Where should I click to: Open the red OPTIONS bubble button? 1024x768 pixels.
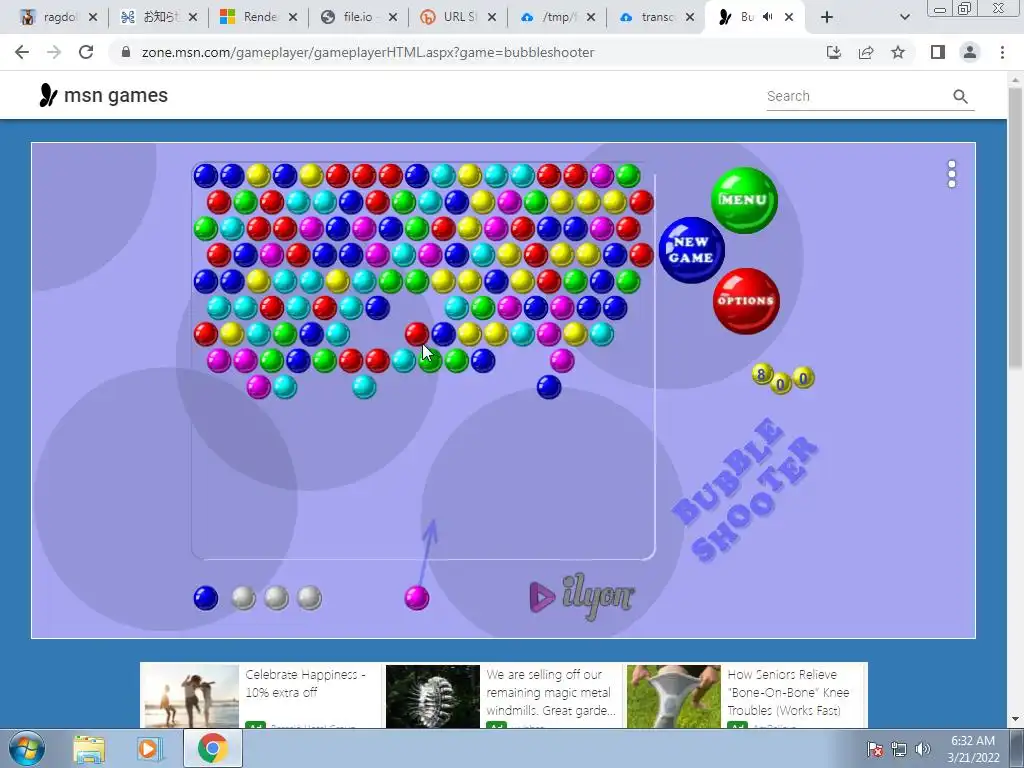[x=746, y=301]
